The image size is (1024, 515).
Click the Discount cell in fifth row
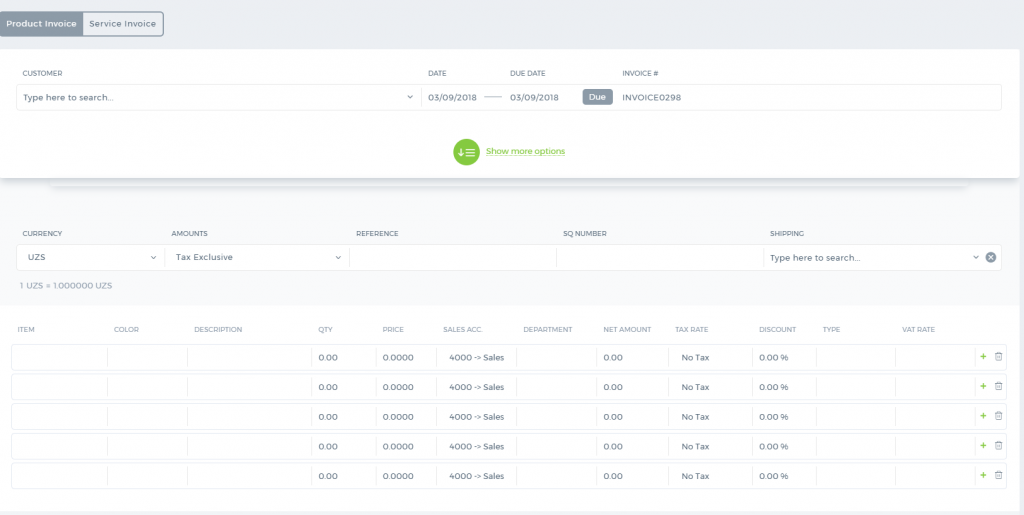(x=784, y=476)
